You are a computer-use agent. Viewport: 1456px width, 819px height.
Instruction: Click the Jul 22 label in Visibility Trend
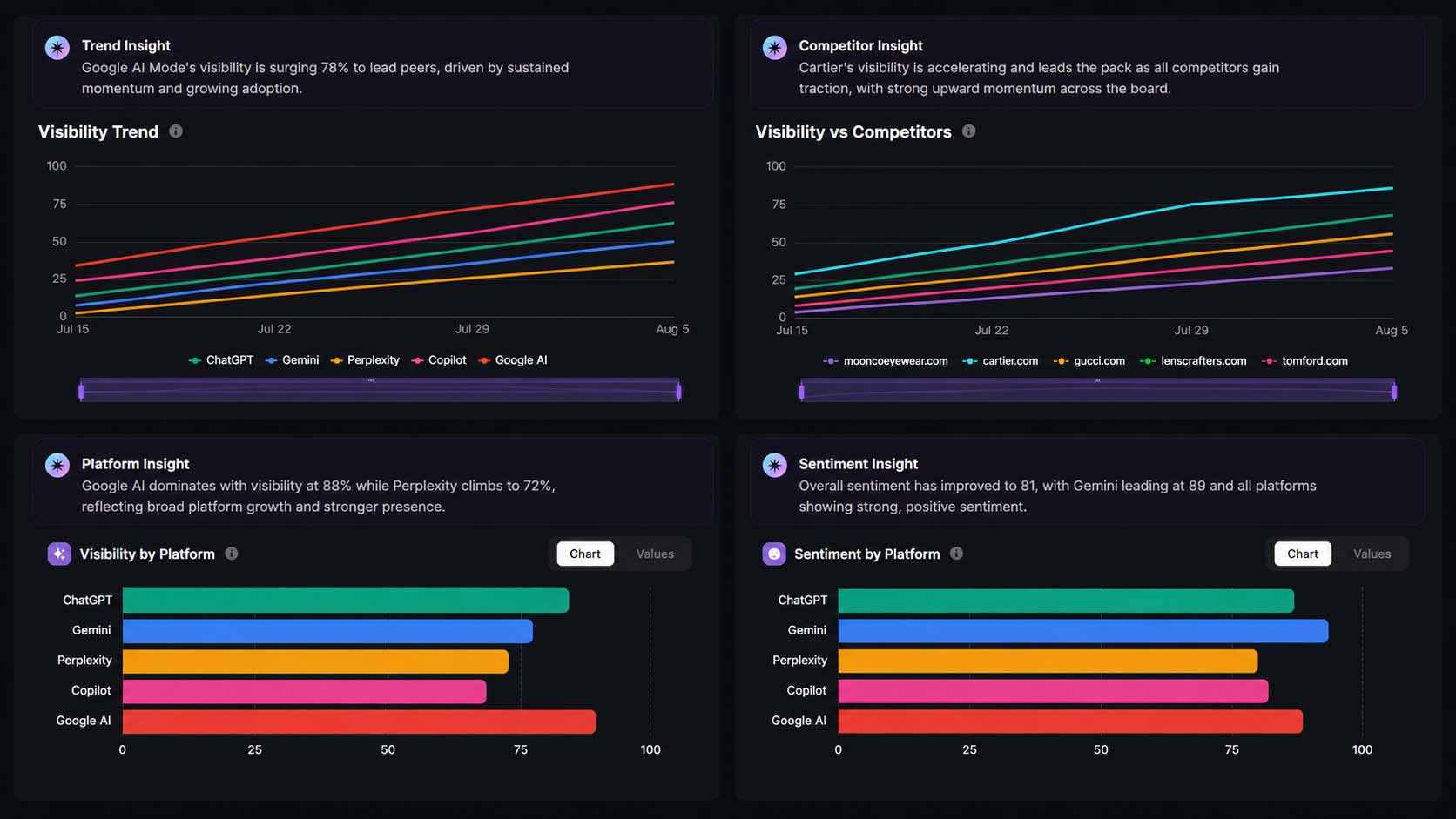coord(274,329)
